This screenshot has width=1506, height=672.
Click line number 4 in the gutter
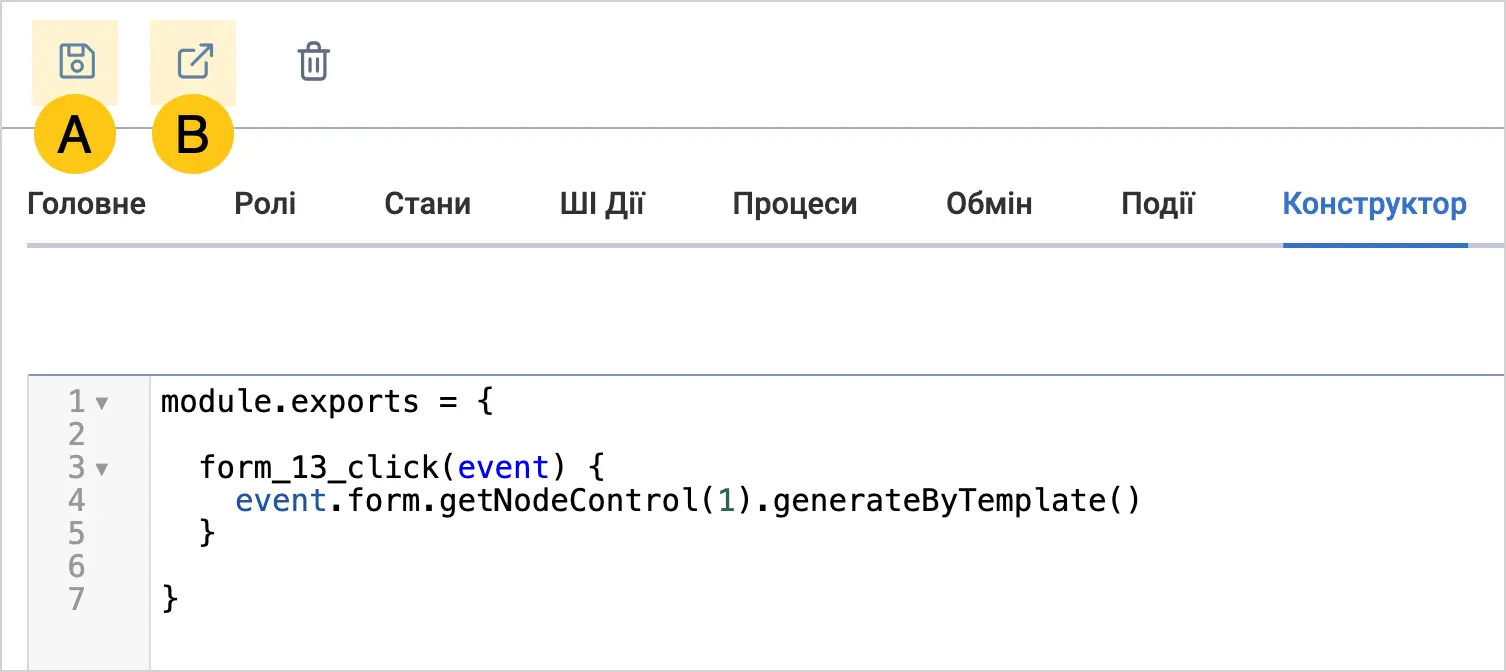[x=76, y=500]
